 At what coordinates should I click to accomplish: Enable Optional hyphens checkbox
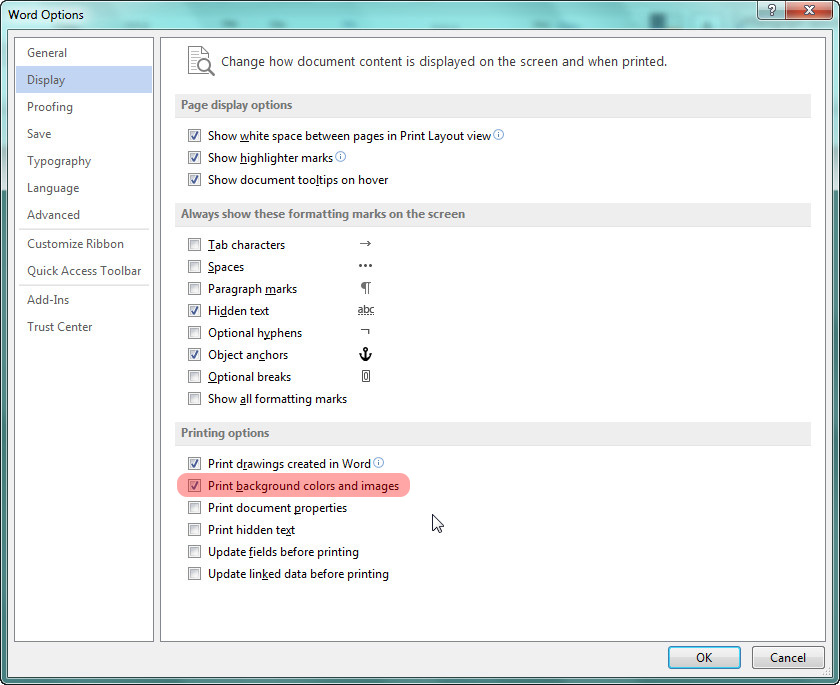(x=194, y=333)
